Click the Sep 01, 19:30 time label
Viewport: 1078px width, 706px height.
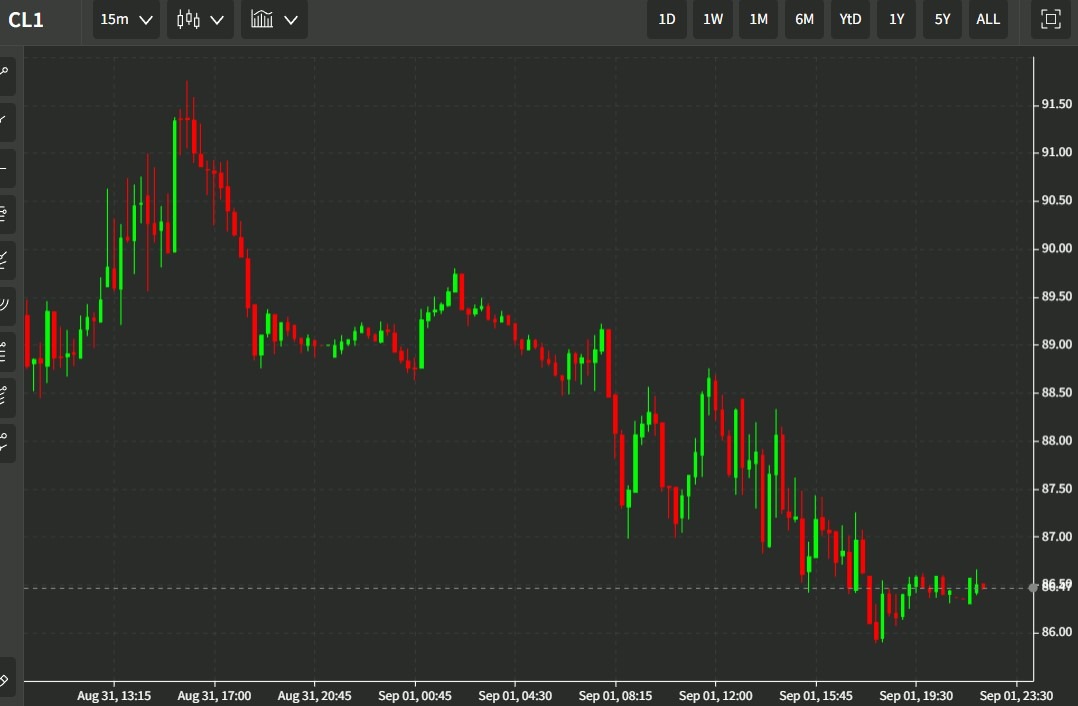[916, 696]
